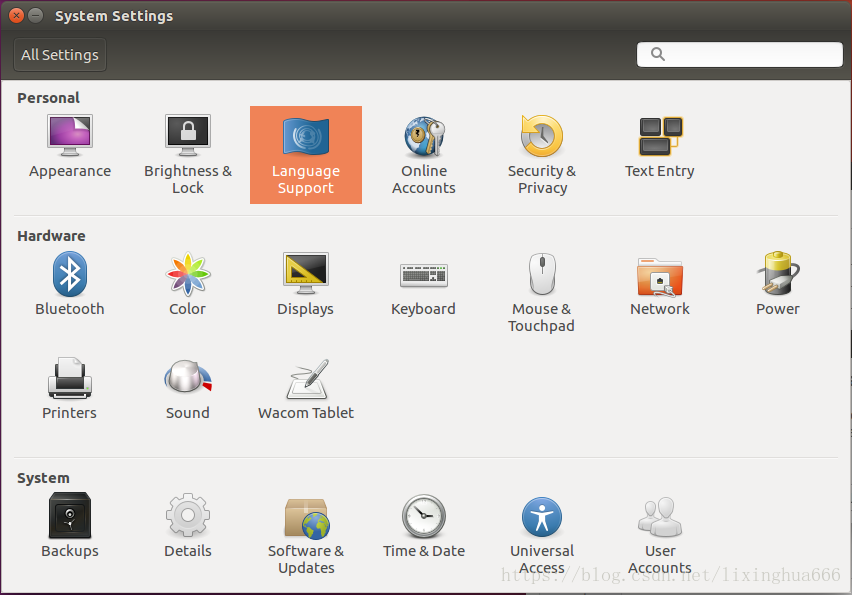Screen dimensions: 852x595
Task: Open Sound settings
Action: coord(187,388)
